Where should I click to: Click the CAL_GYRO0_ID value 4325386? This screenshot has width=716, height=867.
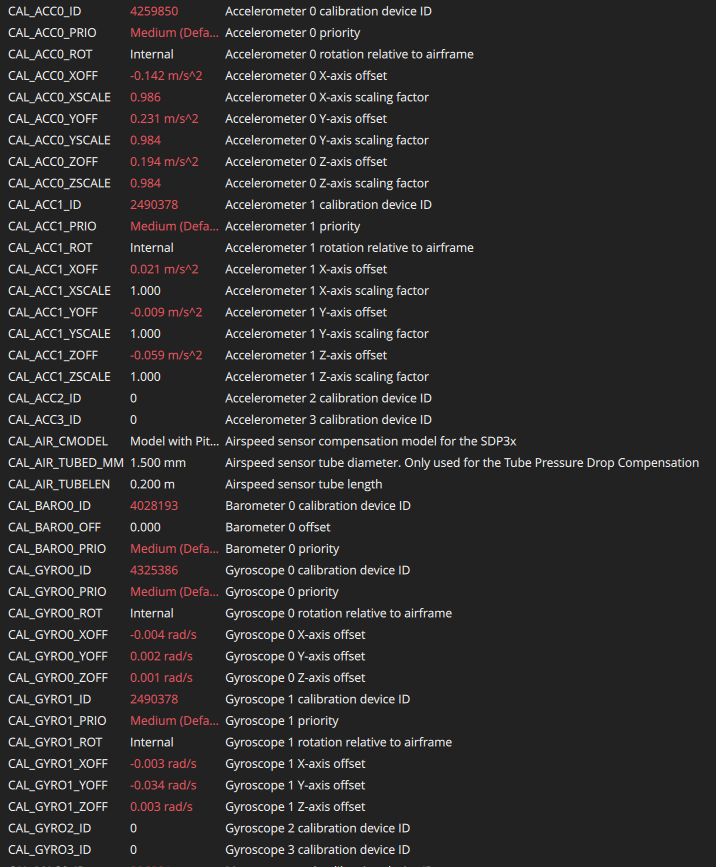coord(154,570)
